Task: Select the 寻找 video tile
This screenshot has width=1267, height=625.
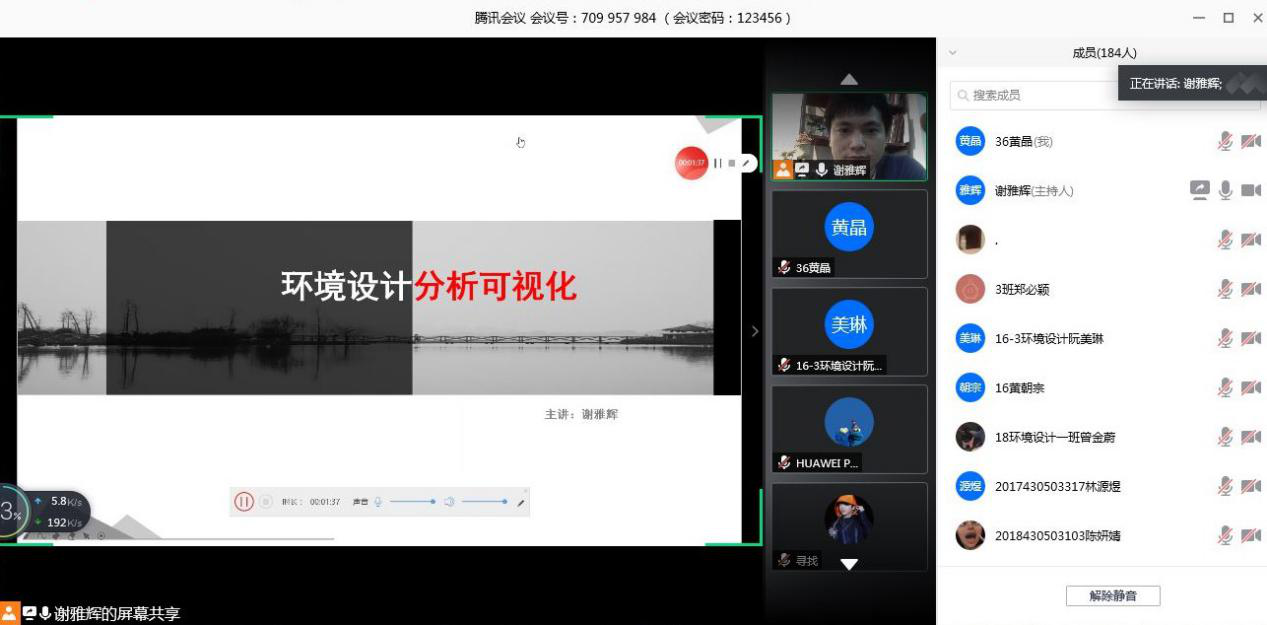Action: click(849, 526)
